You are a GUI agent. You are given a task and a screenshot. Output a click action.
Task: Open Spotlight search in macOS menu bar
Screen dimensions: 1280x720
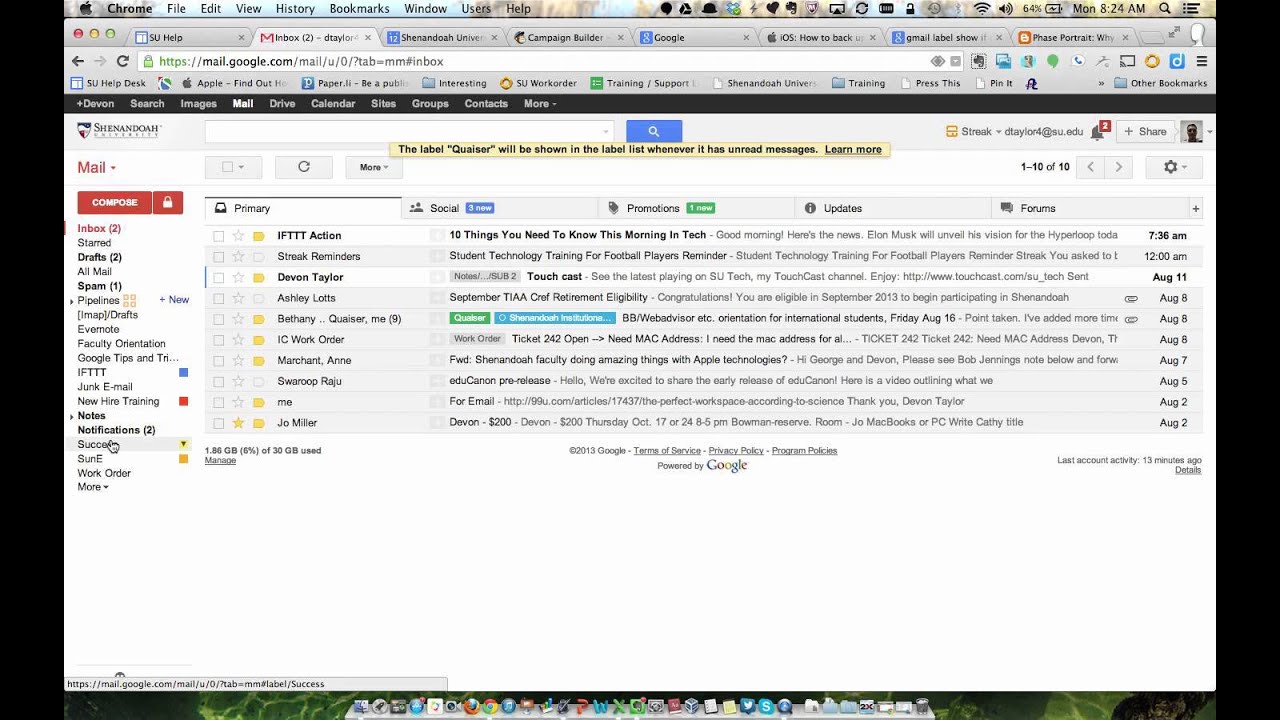pyautogui.click(x=1165, y=9)
